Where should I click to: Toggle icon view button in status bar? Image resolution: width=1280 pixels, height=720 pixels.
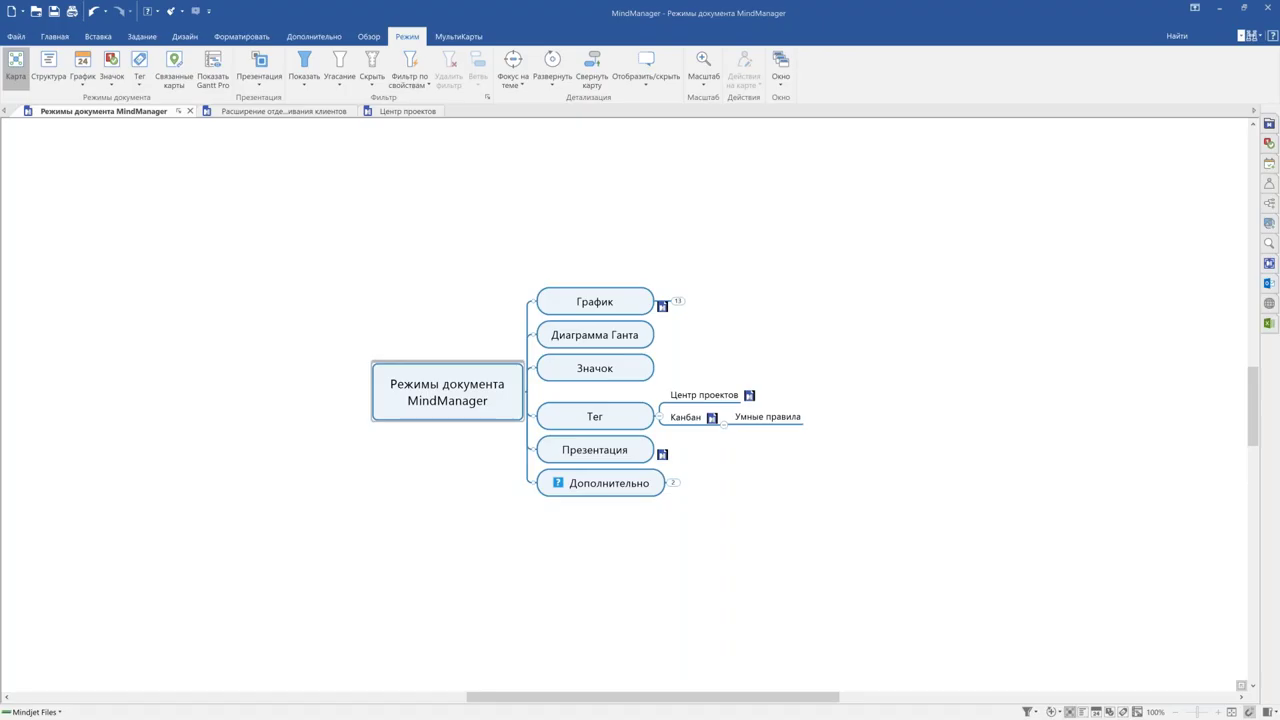[1110, 712]
